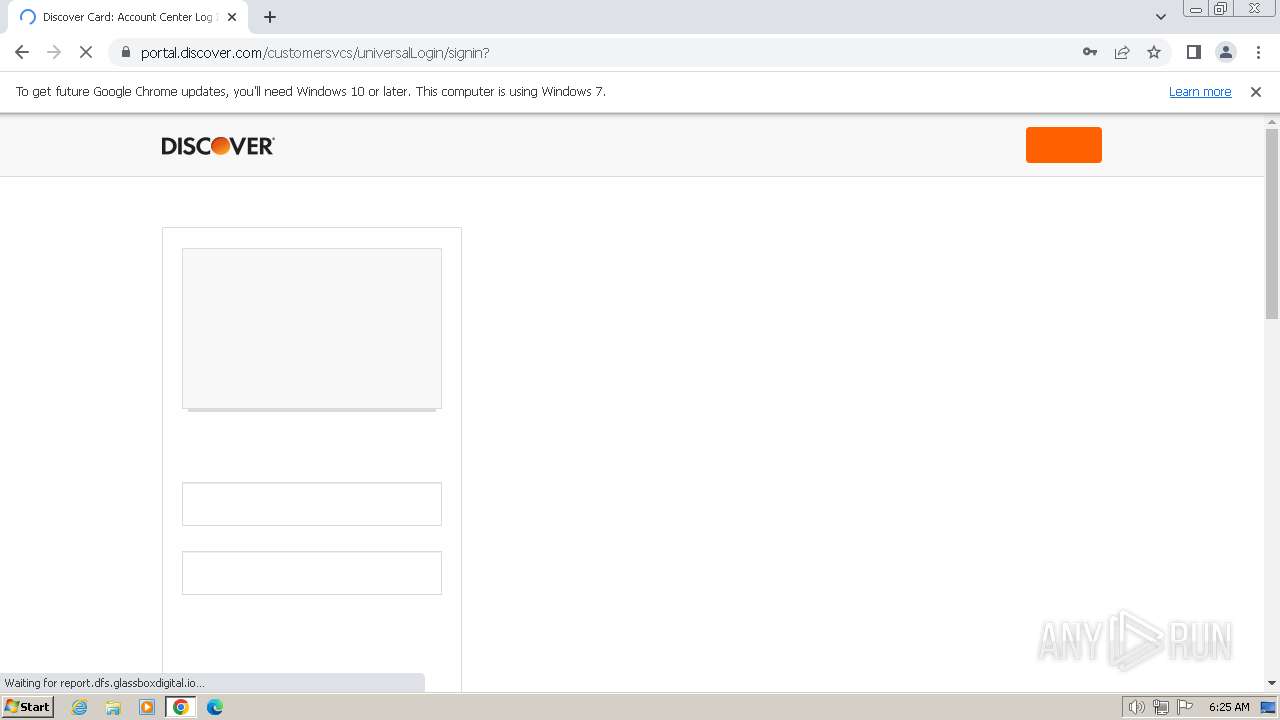Open the Action Center flag icon

pyautogui.click(x=1185, y=707)
